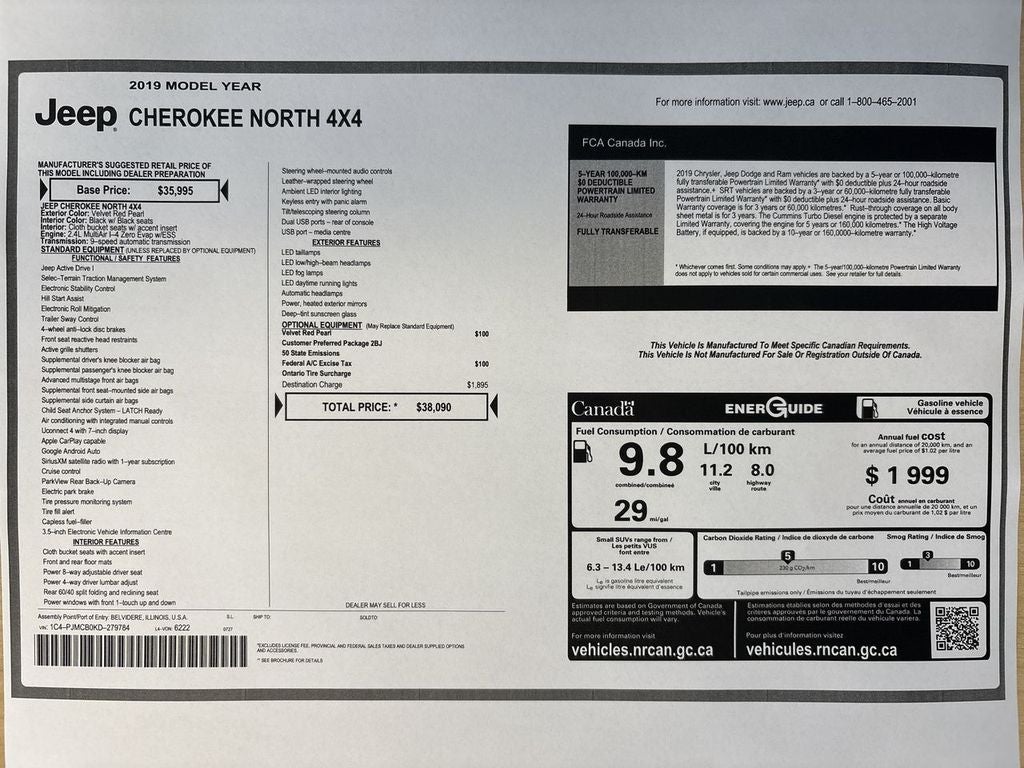
Task: Click the Uconnect 4 with 7-inch display line
Action: click(x=84, y=431)
